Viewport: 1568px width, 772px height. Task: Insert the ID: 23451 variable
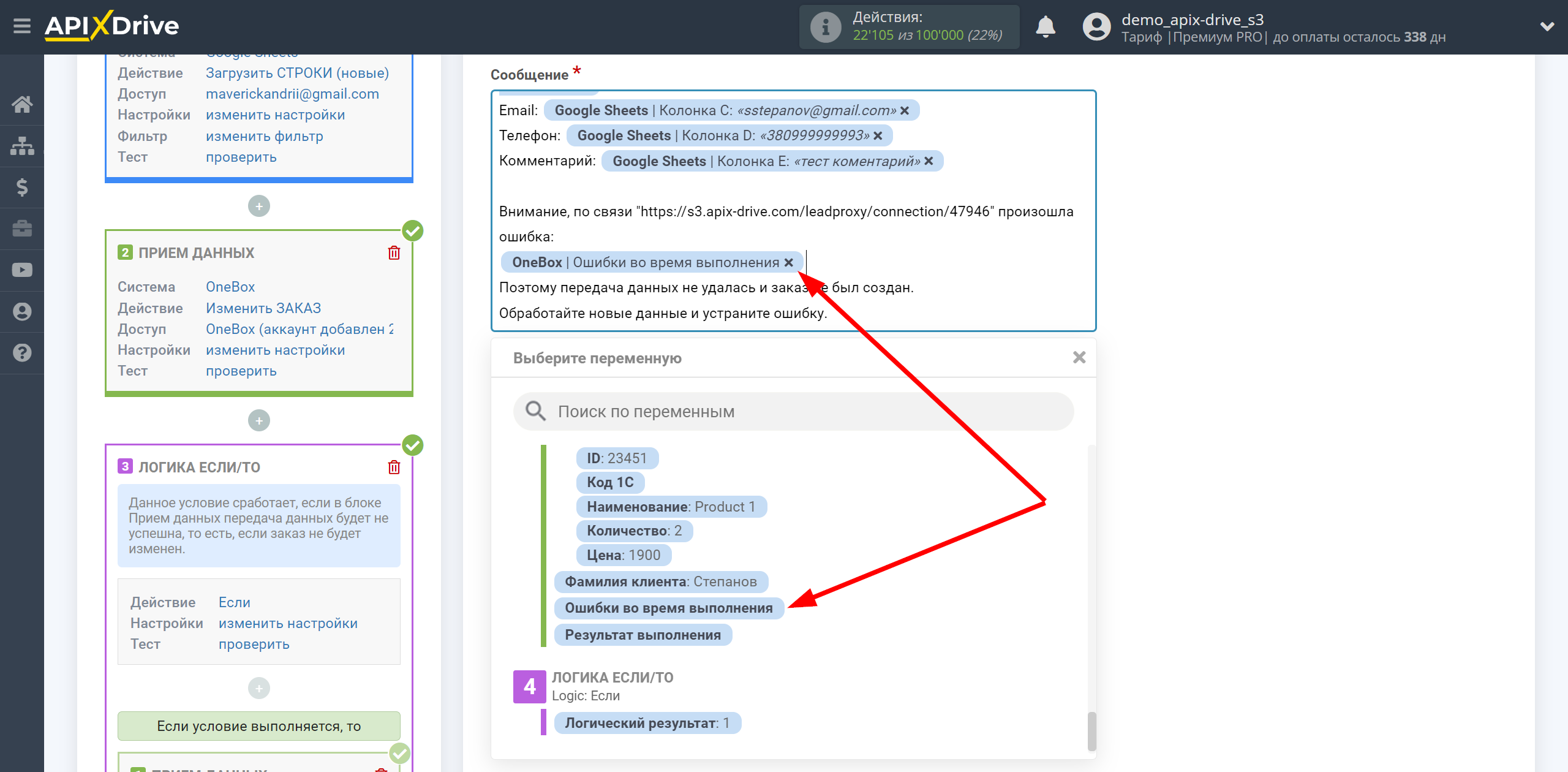point(617,458)
